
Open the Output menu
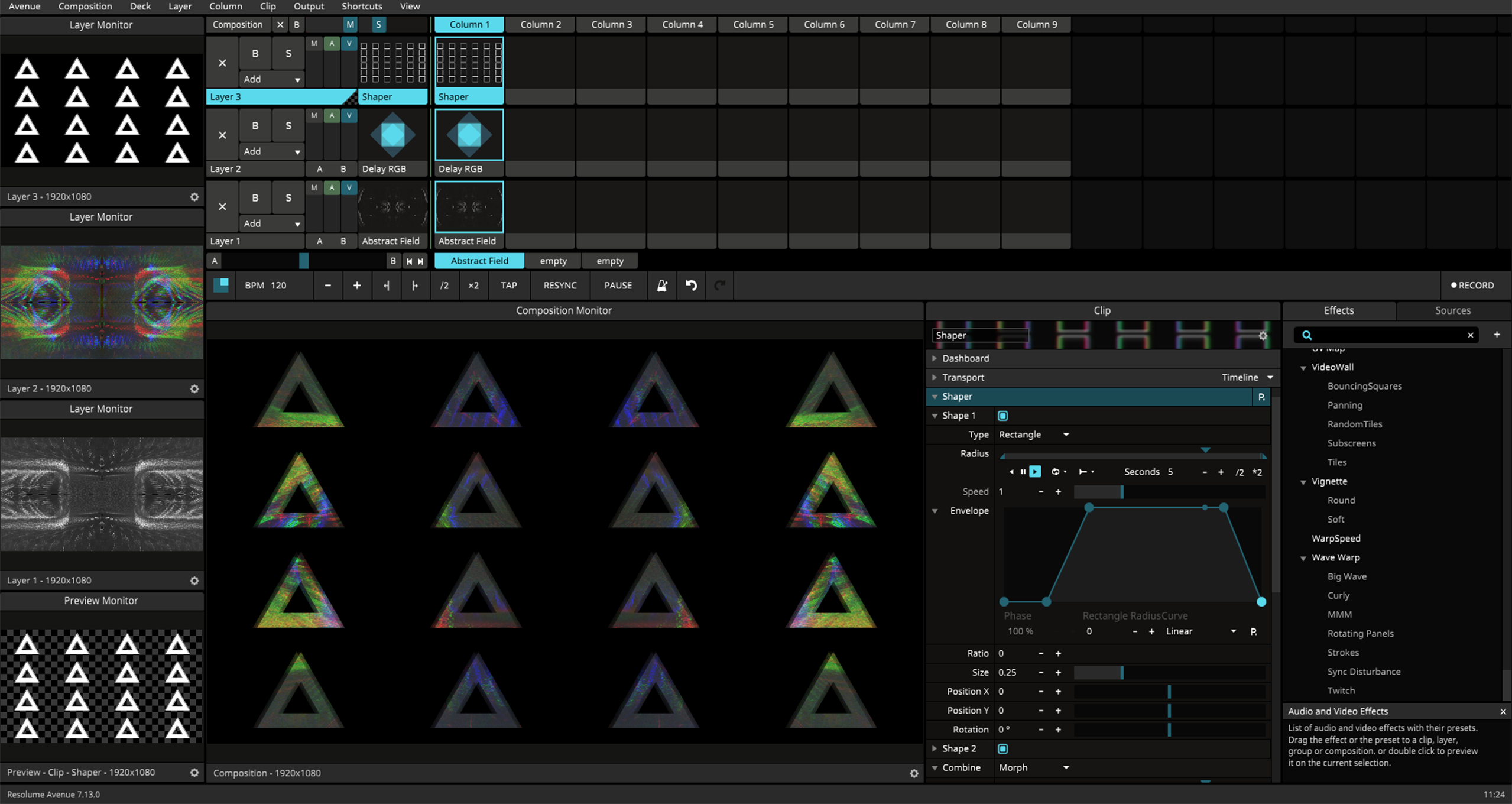click(309, 7)
